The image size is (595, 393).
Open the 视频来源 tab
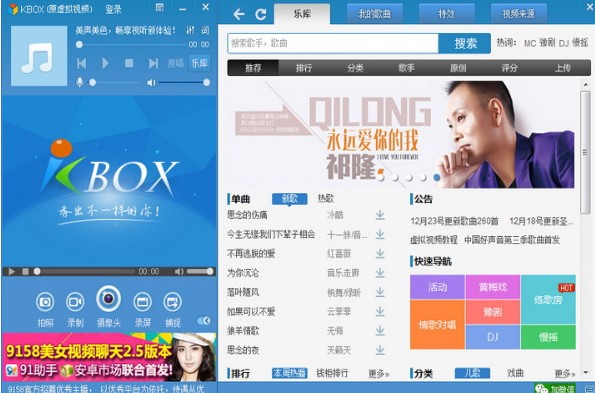[x=518, y=14]
